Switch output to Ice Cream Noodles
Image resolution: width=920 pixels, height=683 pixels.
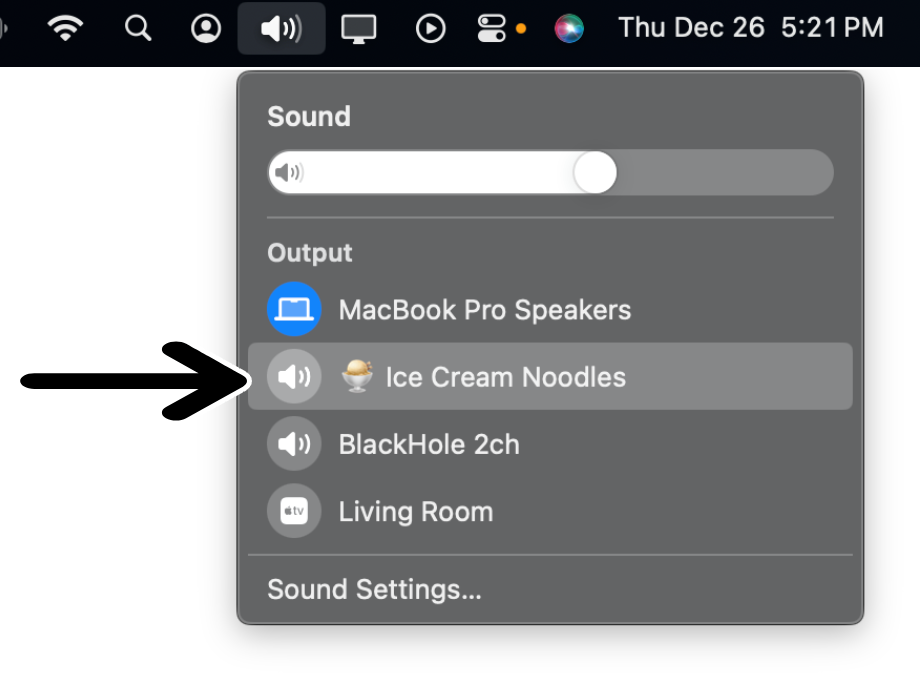(x=505, y=376)
